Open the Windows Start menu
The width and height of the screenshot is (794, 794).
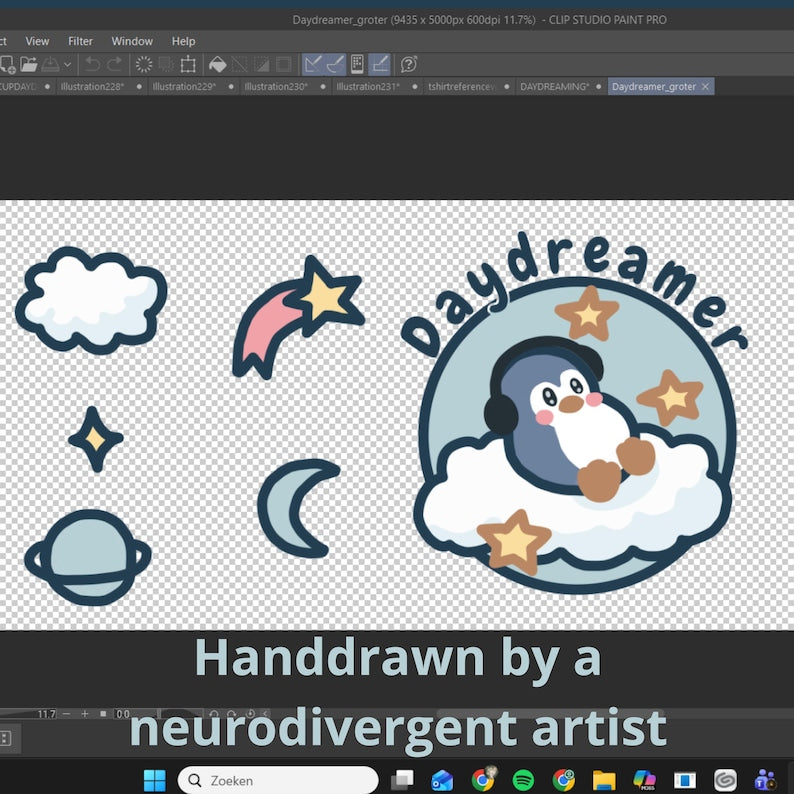154,780
